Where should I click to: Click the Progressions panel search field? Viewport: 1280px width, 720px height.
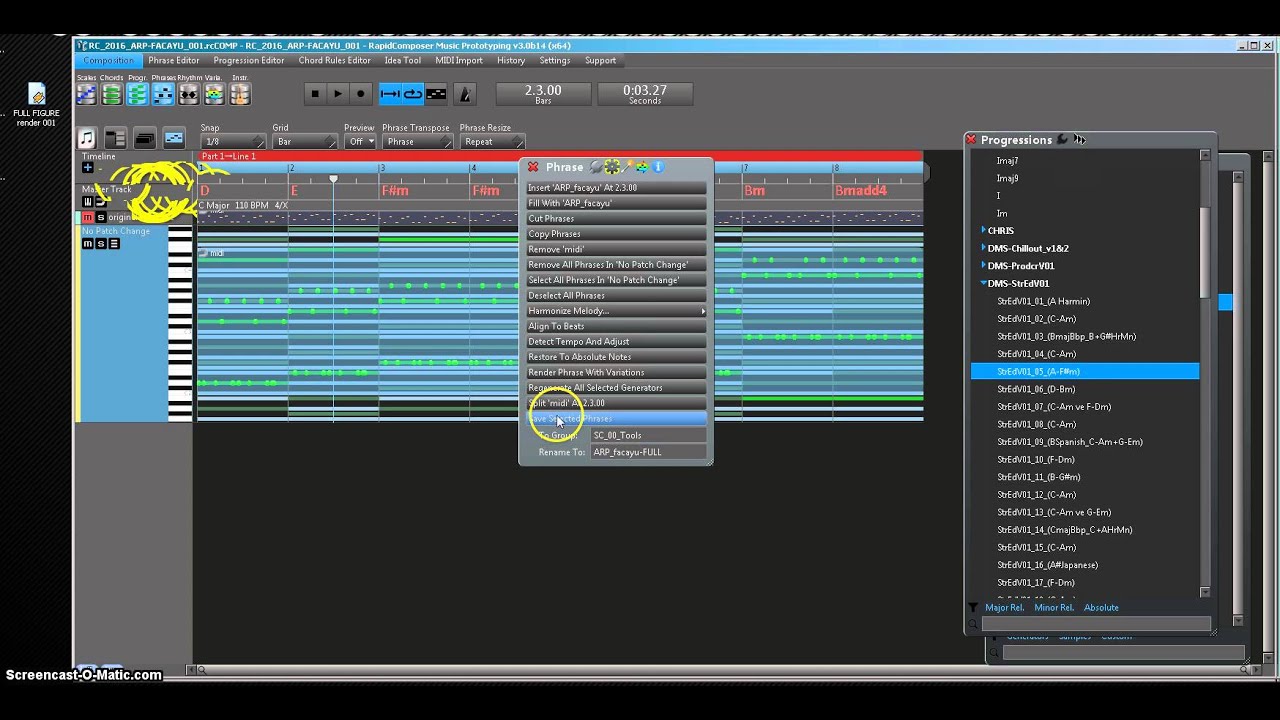click(1096, 624)
